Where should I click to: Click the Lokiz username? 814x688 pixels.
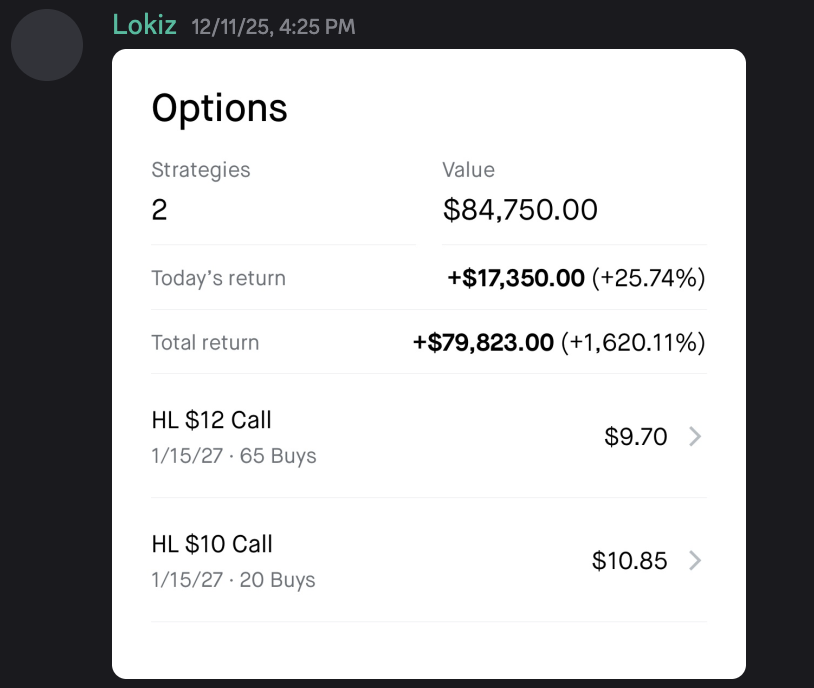coord(144,25)
